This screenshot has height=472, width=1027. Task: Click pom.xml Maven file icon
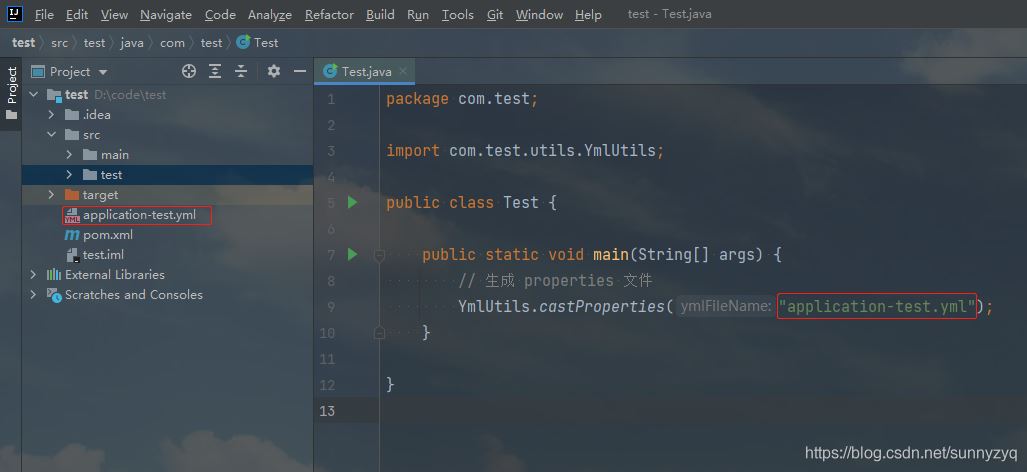tap(72, 235)
